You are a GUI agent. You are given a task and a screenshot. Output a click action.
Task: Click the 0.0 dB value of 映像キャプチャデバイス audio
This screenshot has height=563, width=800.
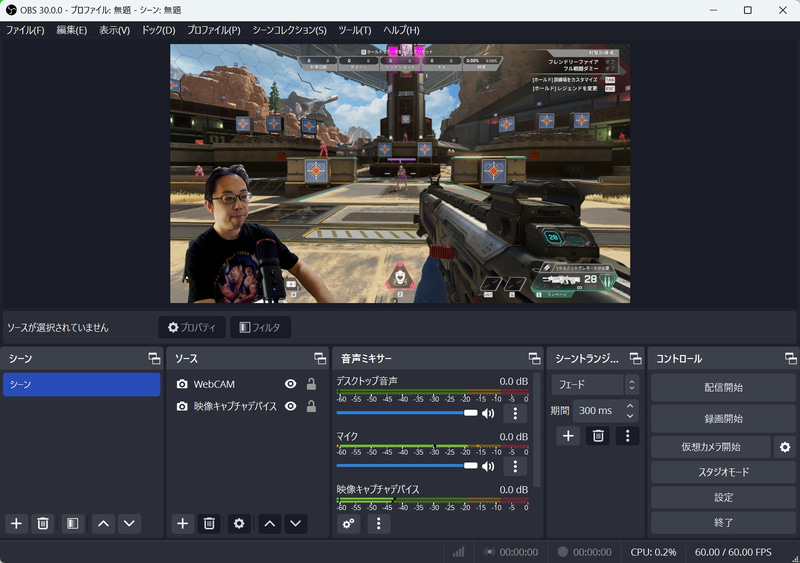pyautogui.click(x=513, y=489)
